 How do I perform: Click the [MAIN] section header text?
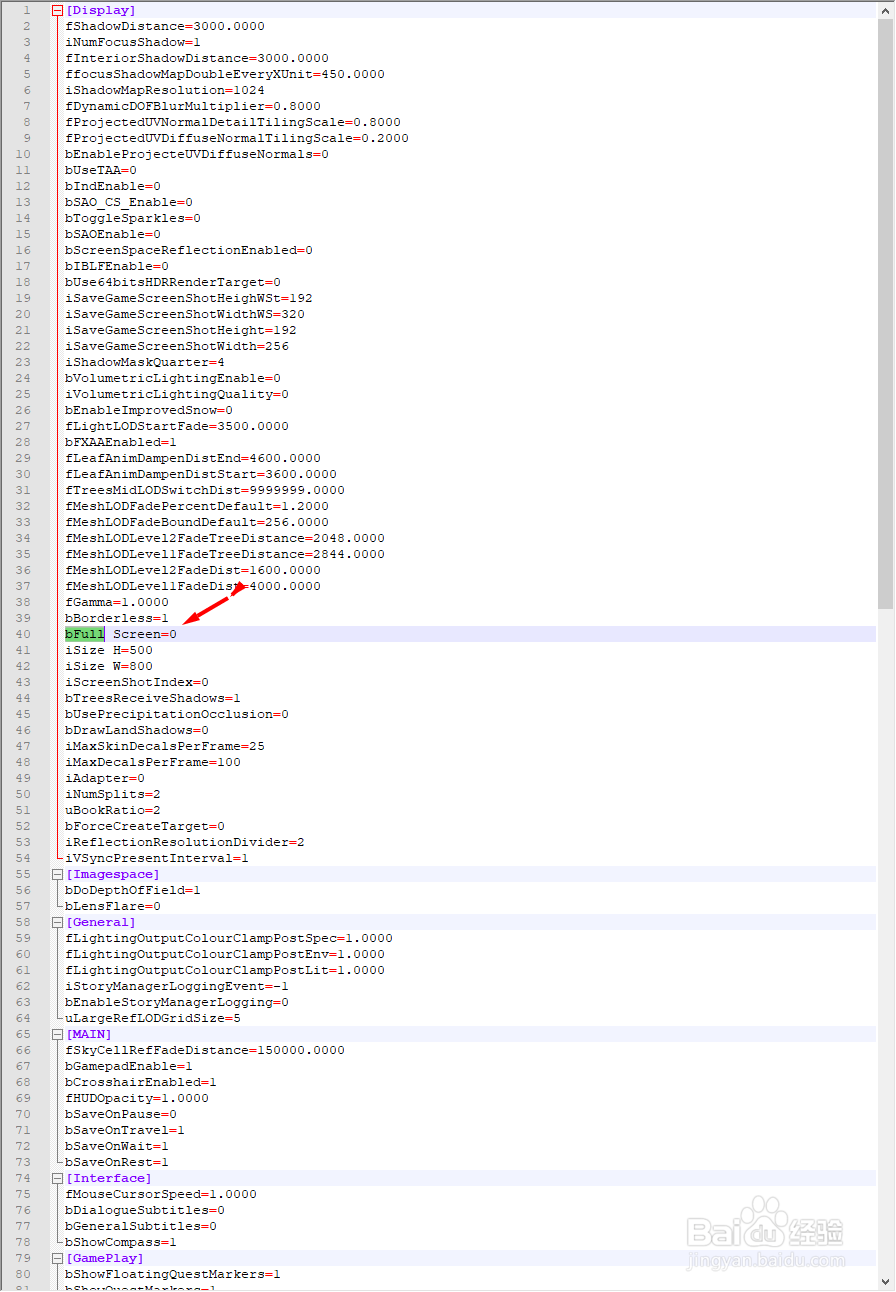tap(89, 1034)
